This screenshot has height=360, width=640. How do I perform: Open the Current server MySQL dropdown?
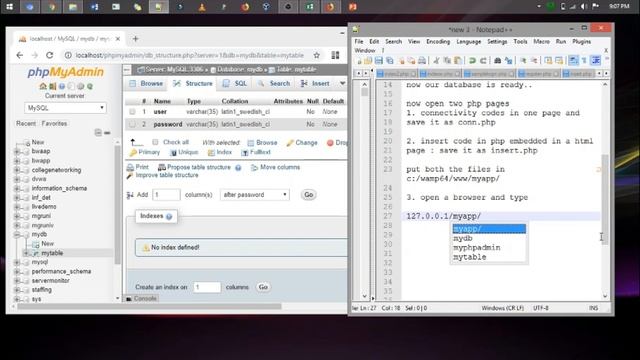[x=65, y=108]
